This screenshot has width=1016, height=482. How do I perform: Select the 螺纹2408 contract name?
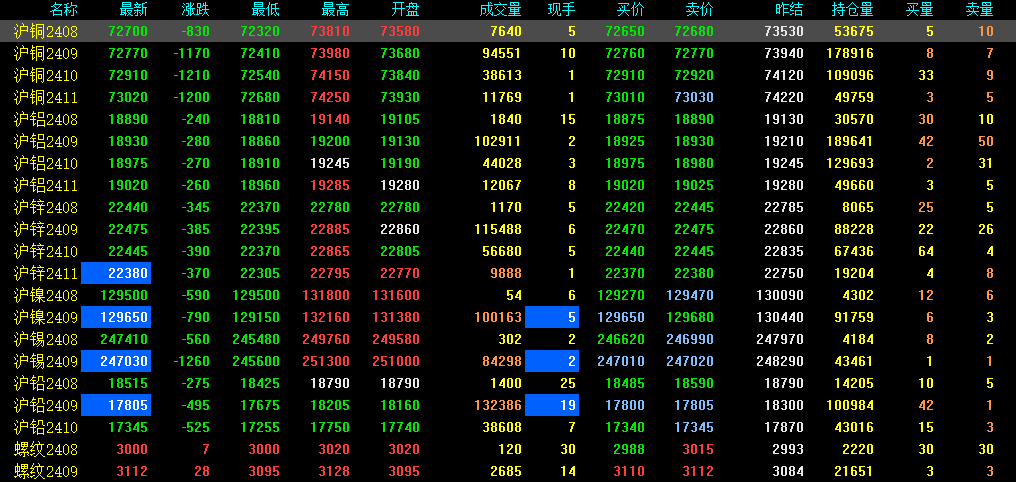coord(45,450)
